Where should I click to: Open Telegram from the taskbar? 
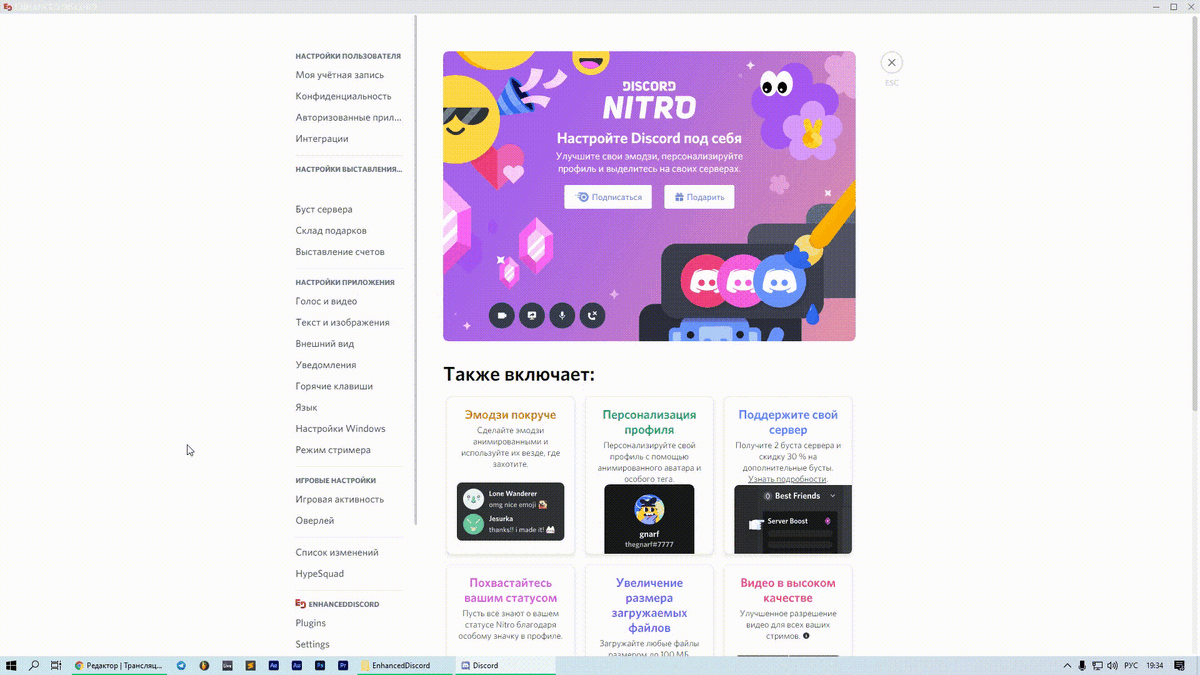point(182,665)
